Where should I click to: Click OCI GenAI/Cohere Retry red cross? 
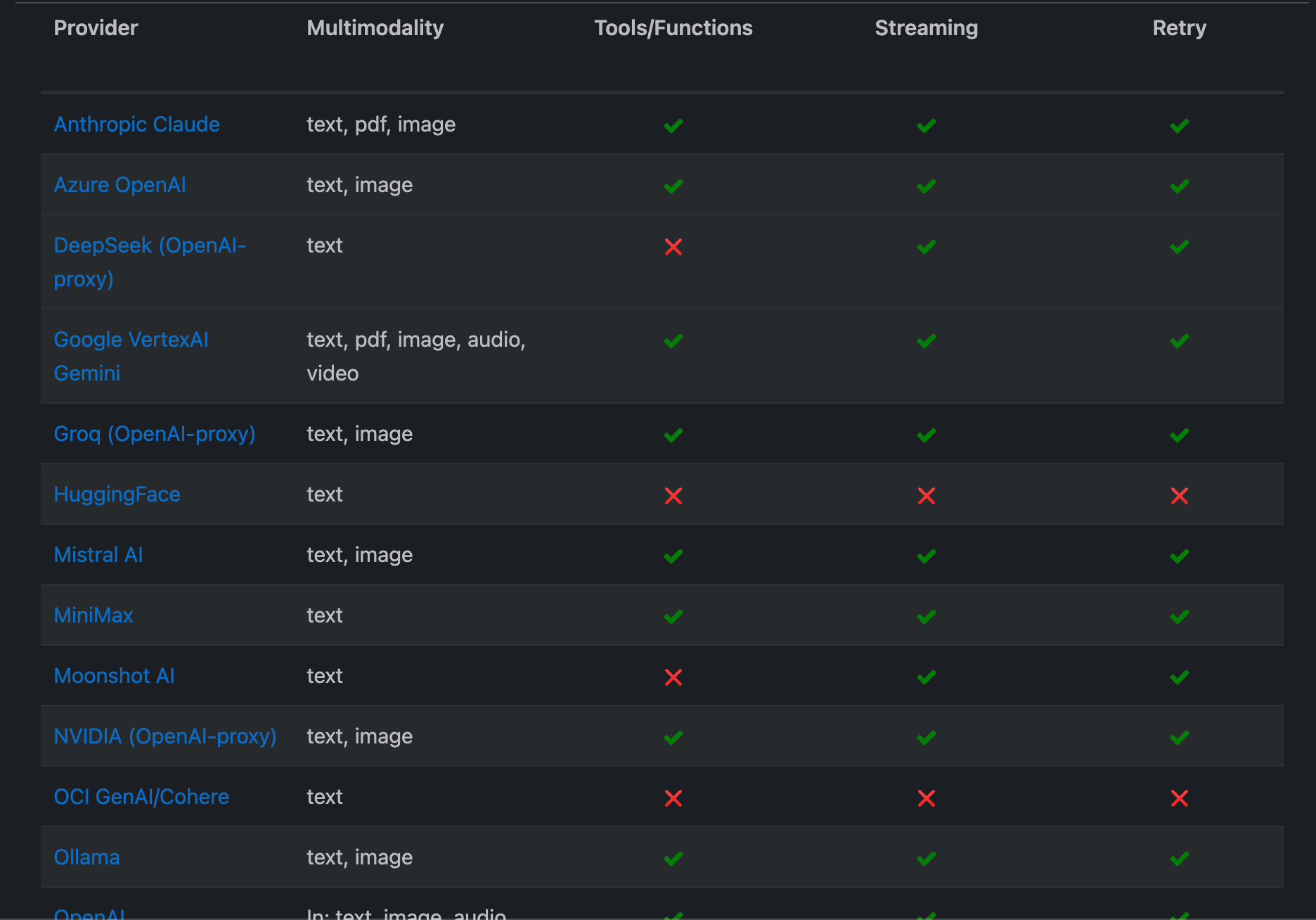tap(1180, 798)
